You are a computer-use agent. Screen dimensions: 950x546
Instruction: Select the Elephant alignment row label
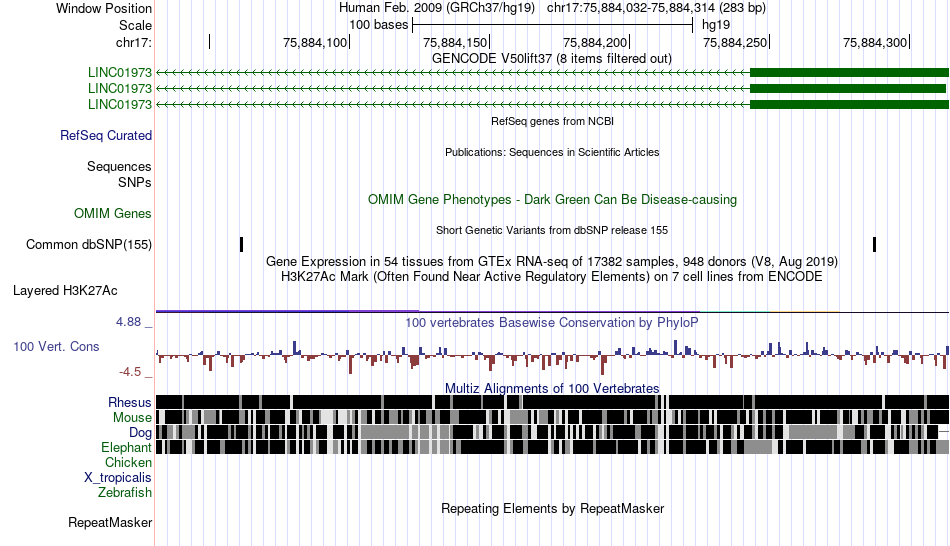point(126,447)
